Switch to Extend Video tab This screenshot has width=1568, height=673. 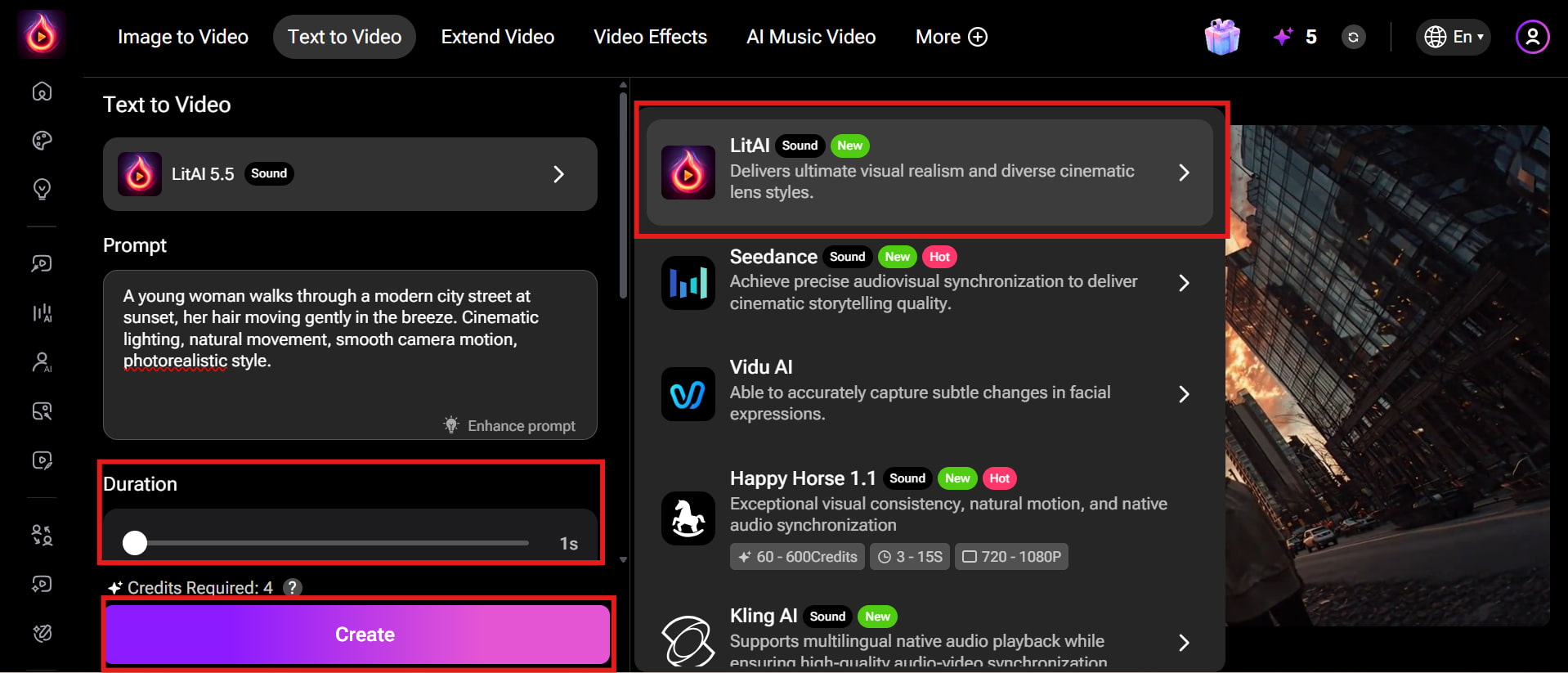pos(498,37)
